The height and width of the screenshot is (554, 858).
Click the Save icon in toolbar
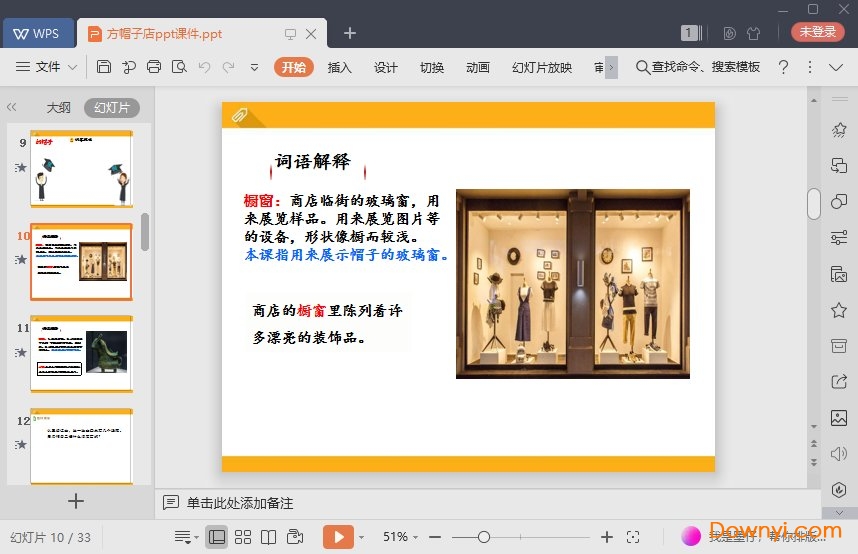coord(103,67)
